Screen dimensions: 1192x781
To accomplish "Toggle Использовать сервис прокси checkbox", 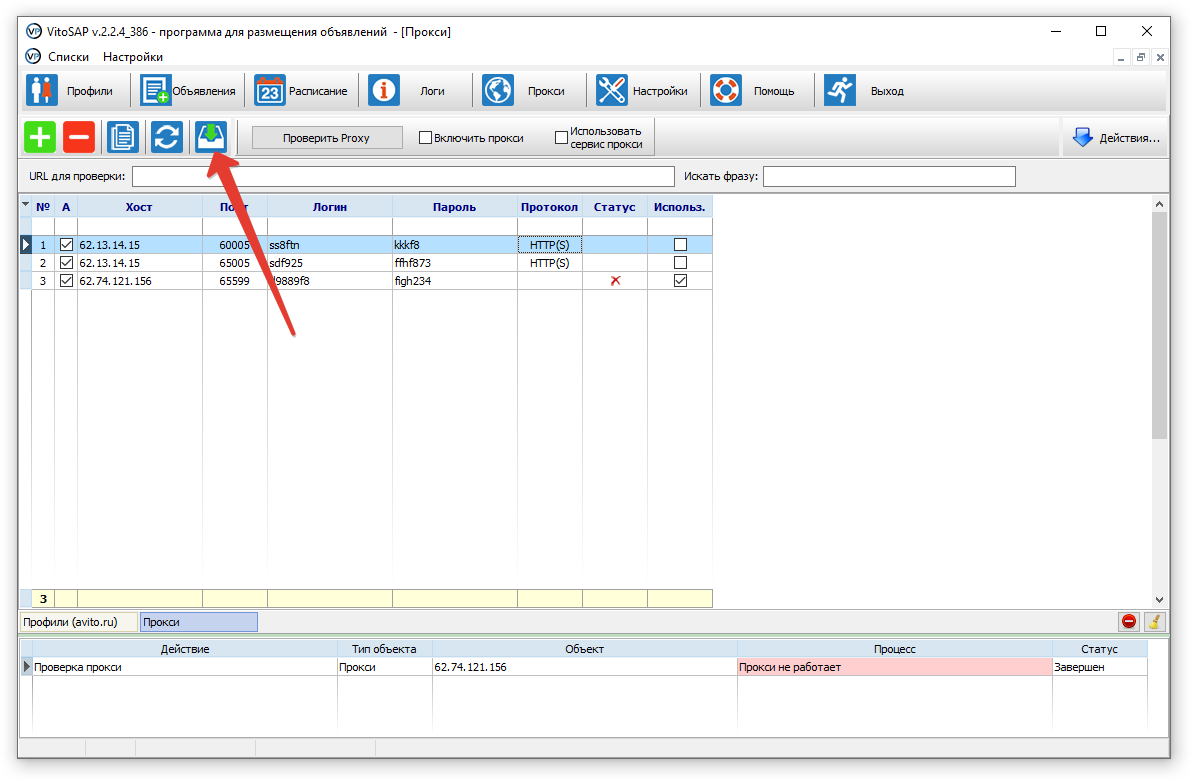I will pos(561,138).
